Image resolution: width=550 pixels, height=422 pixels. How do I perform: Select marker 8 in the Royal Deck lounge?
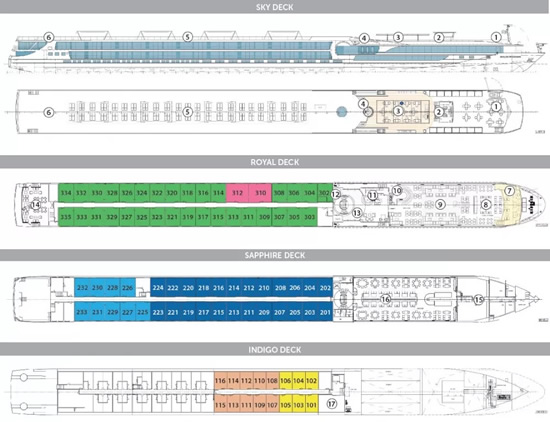(x=485, y=205)
